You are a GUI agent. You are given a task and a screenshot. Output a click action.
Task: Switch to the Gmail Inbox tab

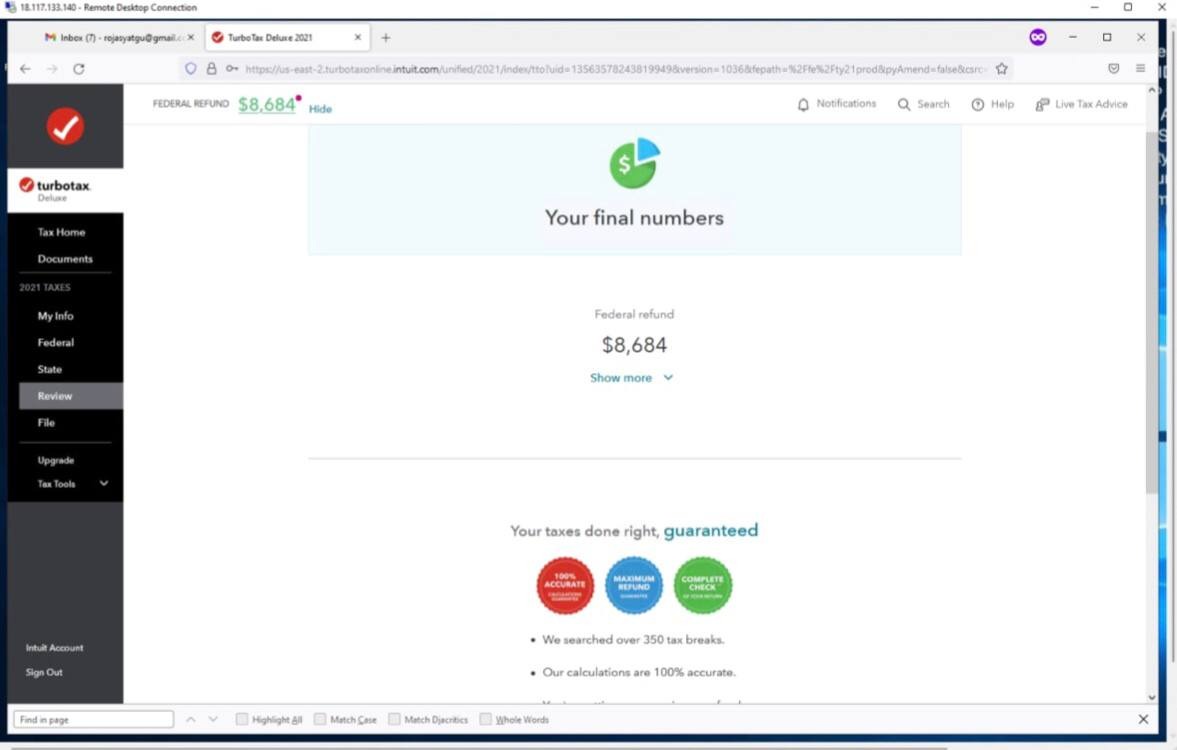click(x=119, y=38)
